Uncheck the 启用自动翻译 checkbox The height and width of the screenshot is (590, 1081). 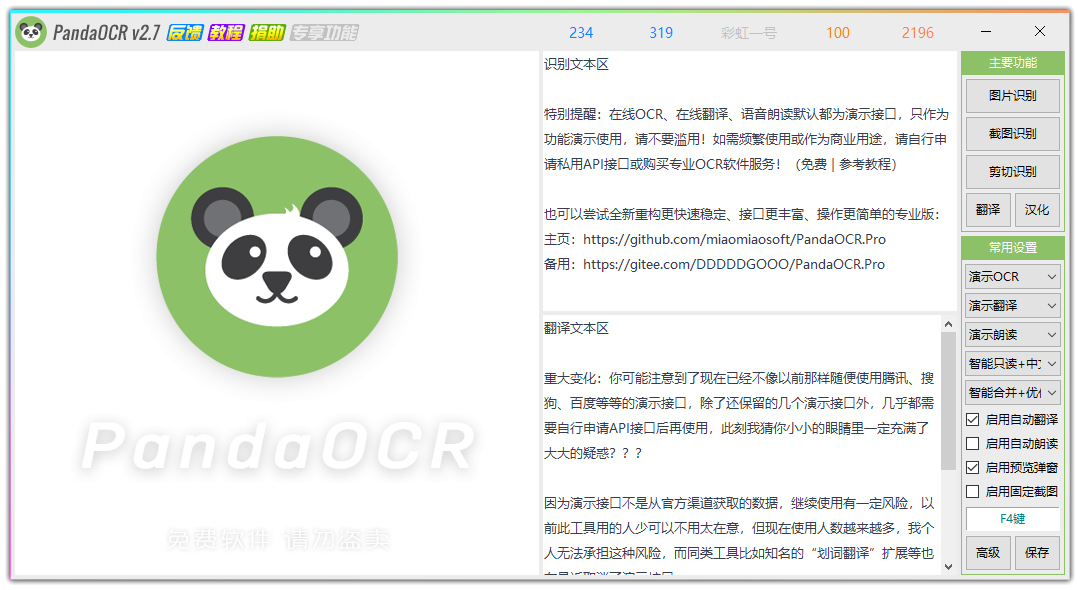973,419
